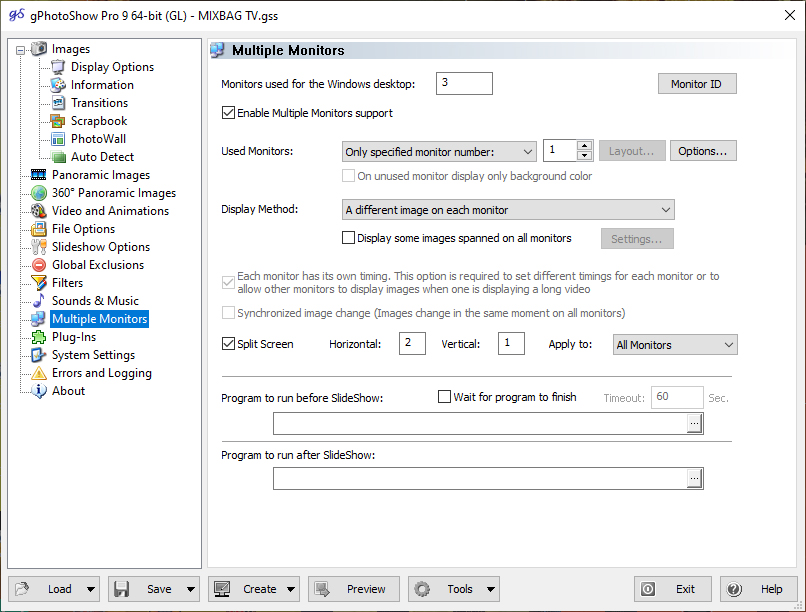This screenshot has height=612, width=806.
Task: Toggle Synchronized image change checkbox
Action: (228, 312)
